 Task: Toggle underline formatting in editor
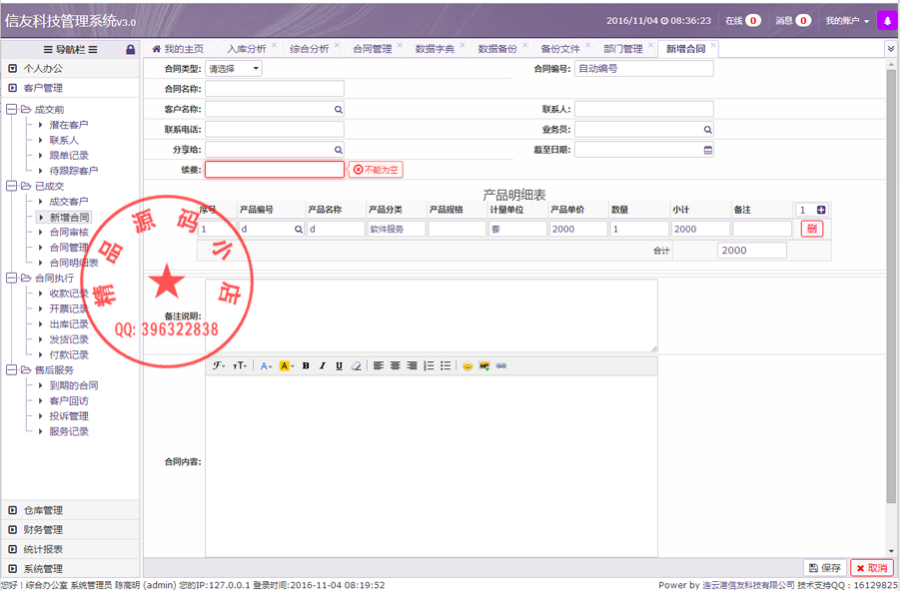pyautogui.click(x=339, y=366)
